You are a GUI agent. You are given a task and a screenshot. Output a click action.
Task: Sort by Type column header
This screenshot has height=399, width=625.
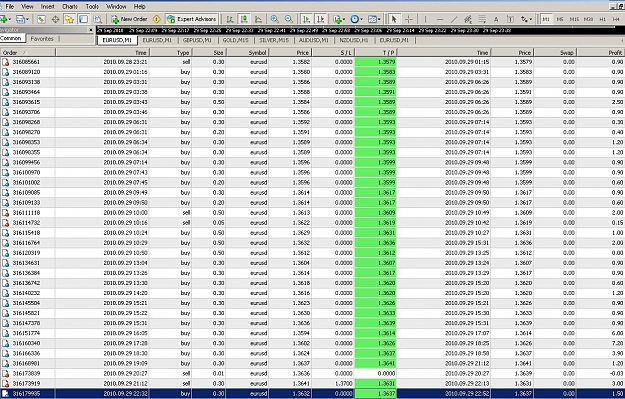(171, 52)
